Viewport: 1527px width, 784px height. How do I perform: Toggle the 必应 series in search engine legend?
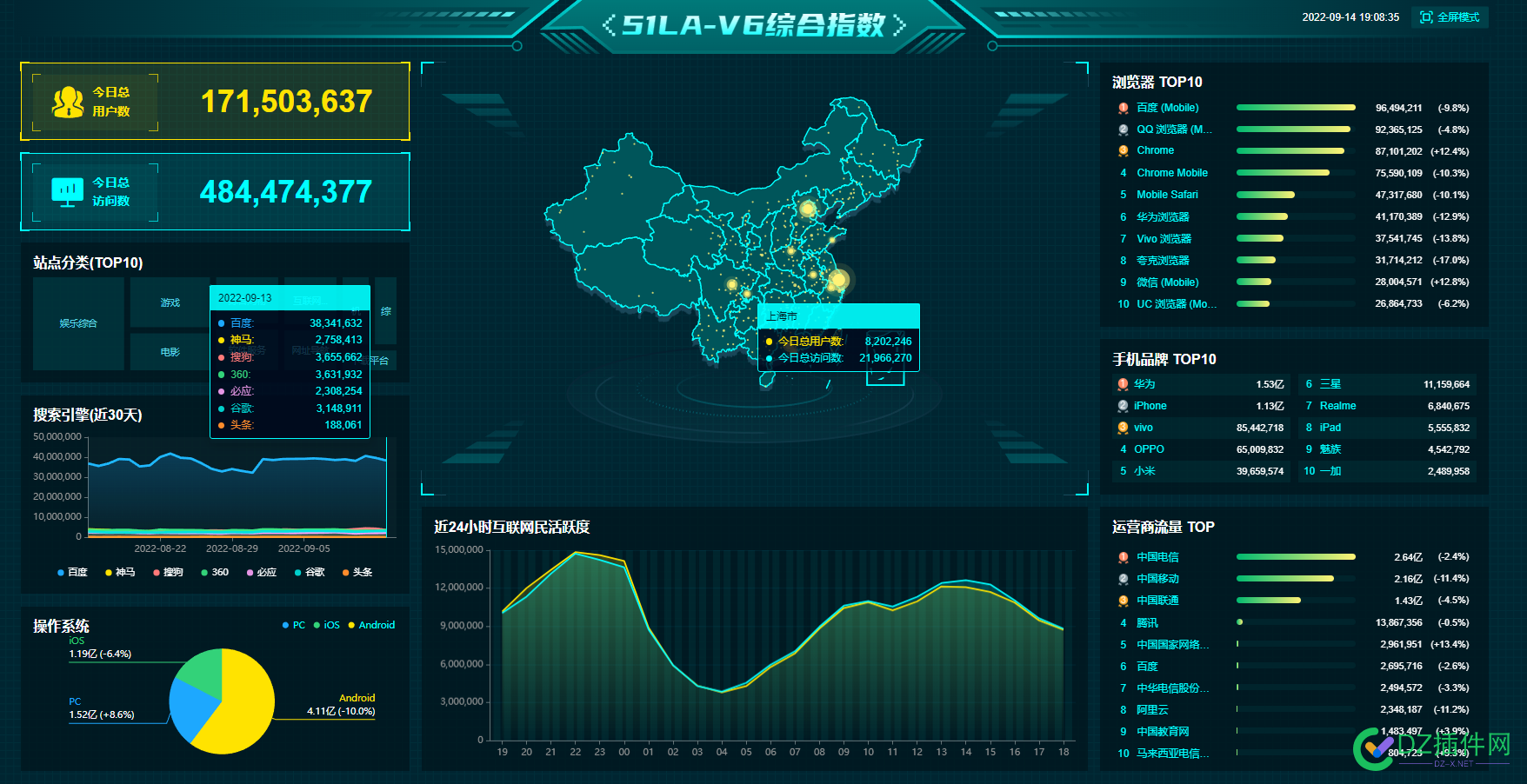click(x=262, y=572)
